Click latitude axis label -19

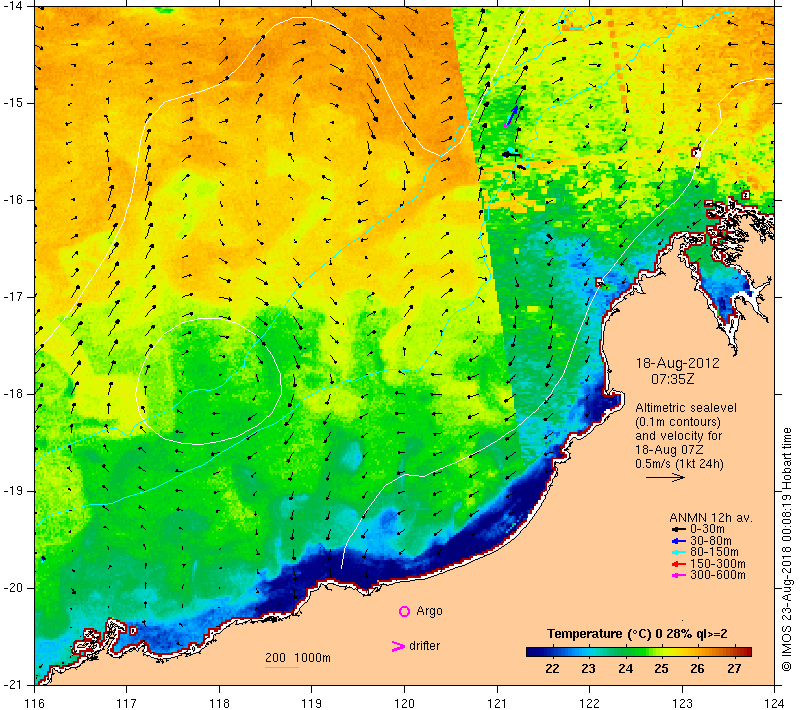point(12,491)
